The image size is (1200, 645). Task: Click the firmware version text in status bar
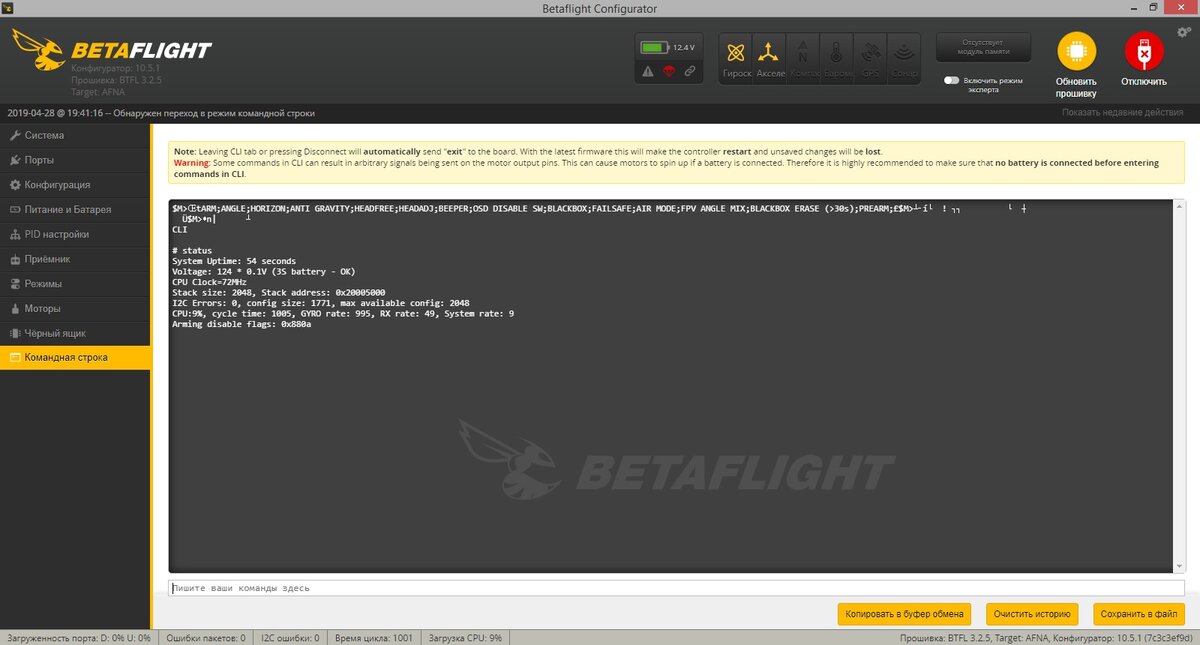pyautogui.click(x=1048, y=638)
